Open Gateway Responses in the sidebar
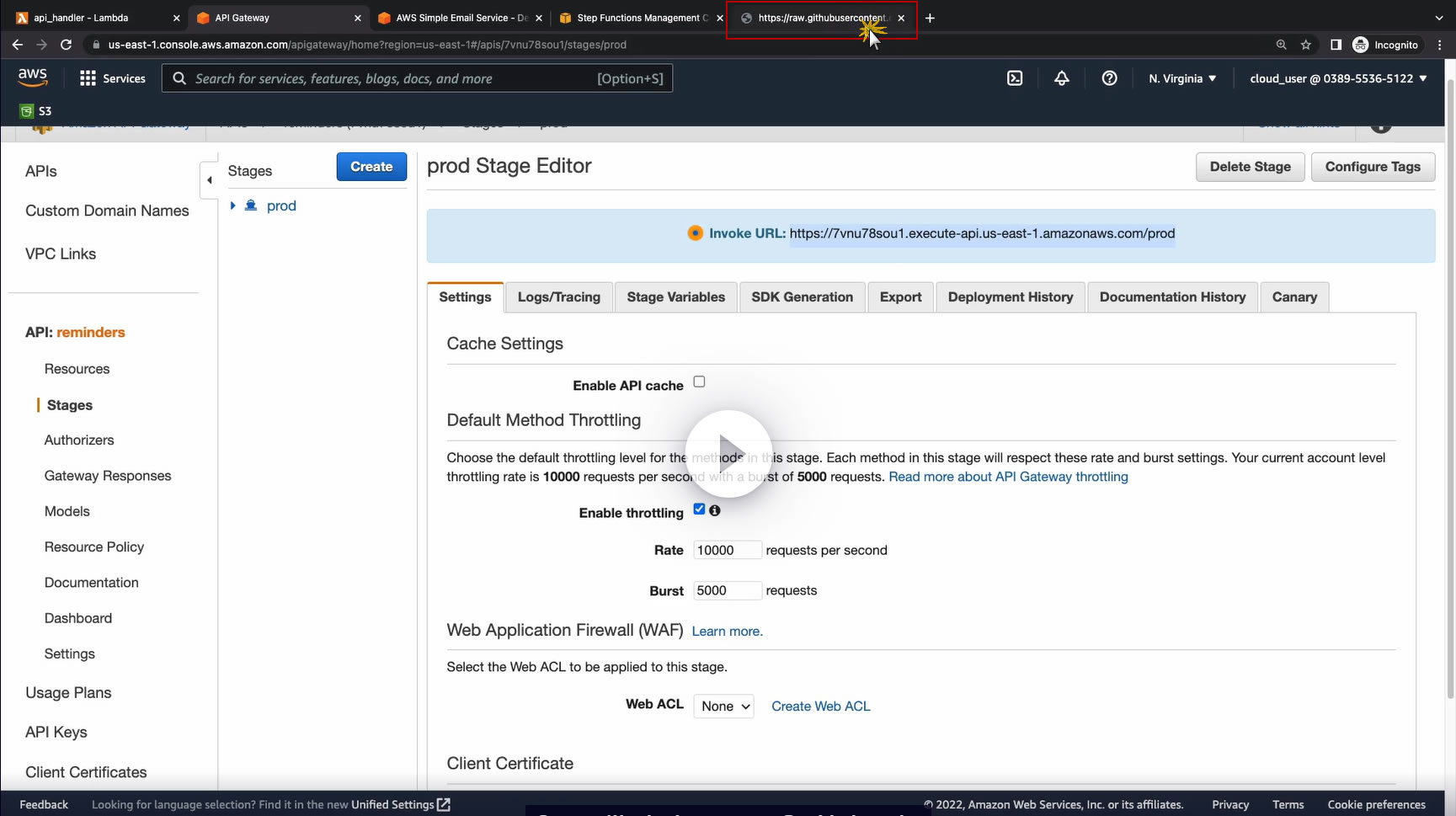 click(108, 476)
